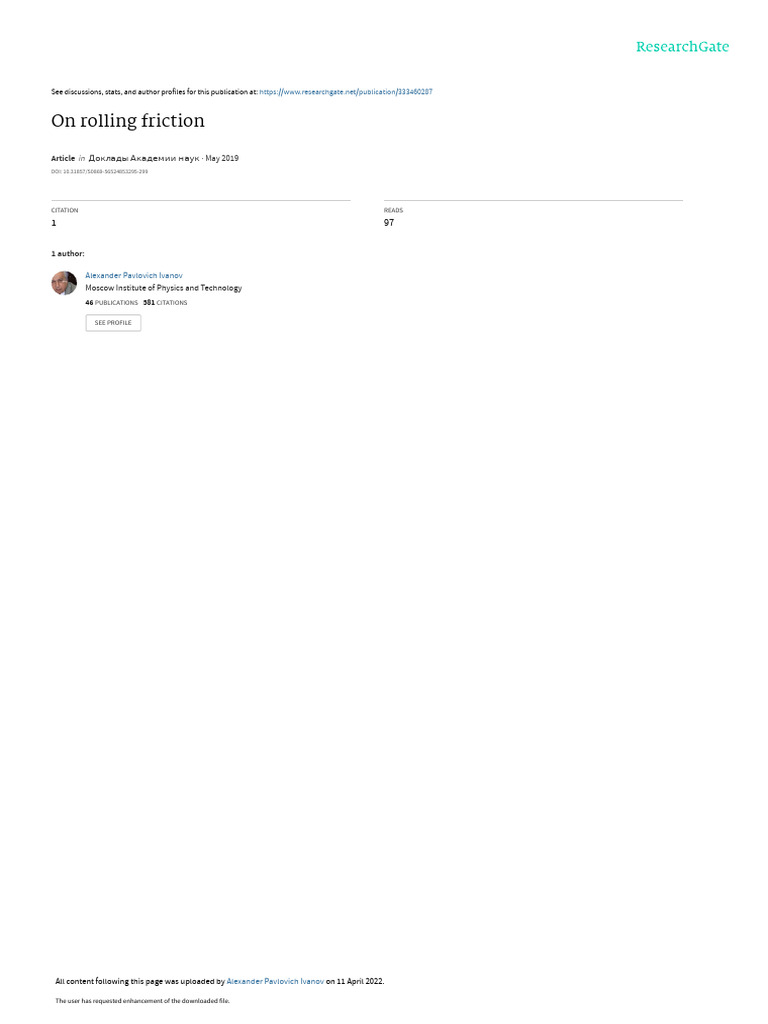Click the See Profile button
The width and height of the screenshot is (768, 1024).
[x=113, y=323]
